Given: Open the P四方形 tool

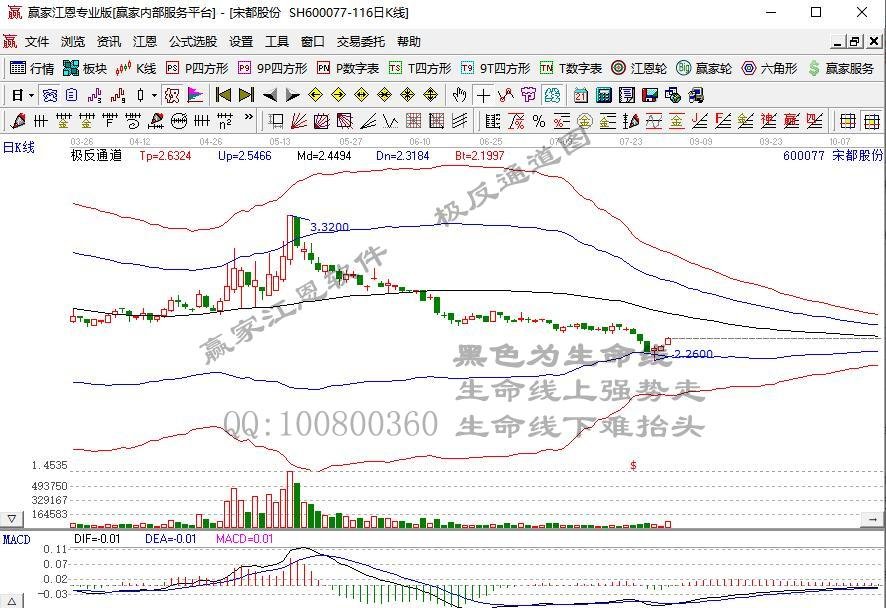Looking at the screenshot, I should coord(197,68).
